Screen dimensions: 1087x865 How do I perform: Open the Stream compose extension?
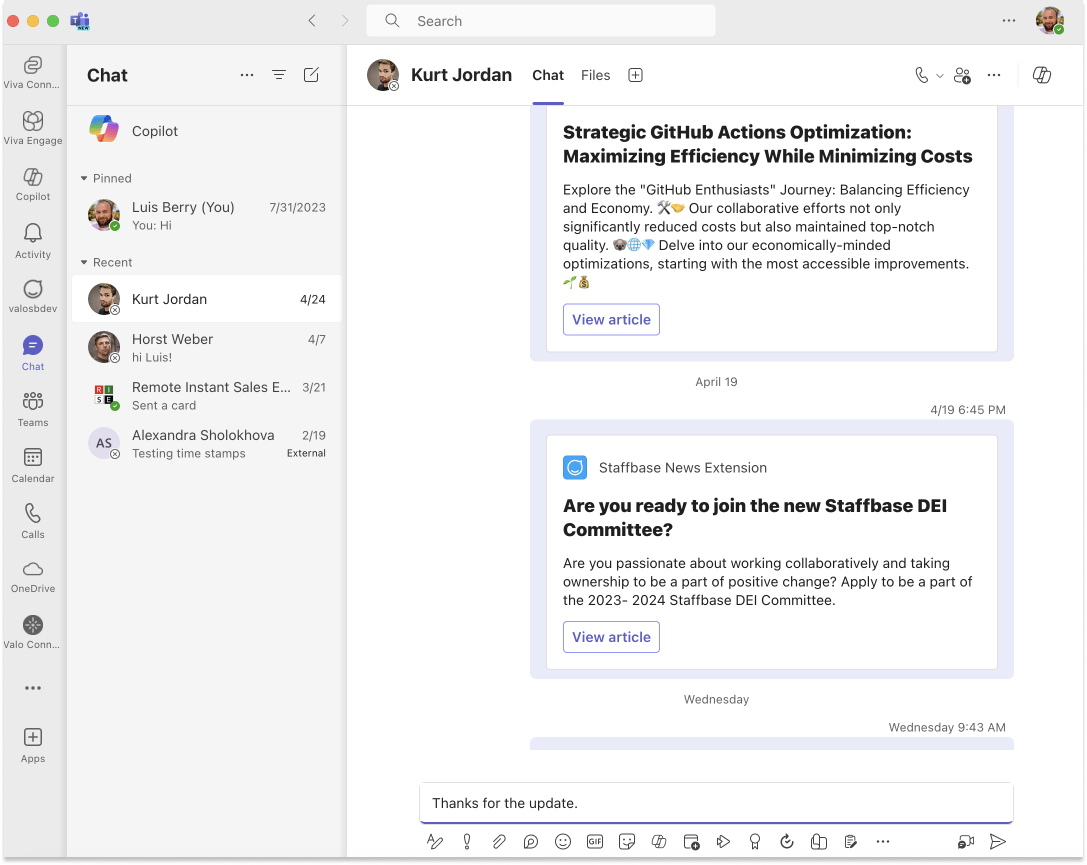pos(723,841)
